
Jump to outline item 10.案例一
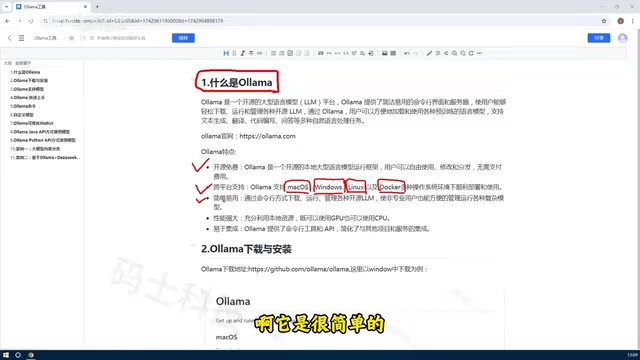(x=35, y=149)
